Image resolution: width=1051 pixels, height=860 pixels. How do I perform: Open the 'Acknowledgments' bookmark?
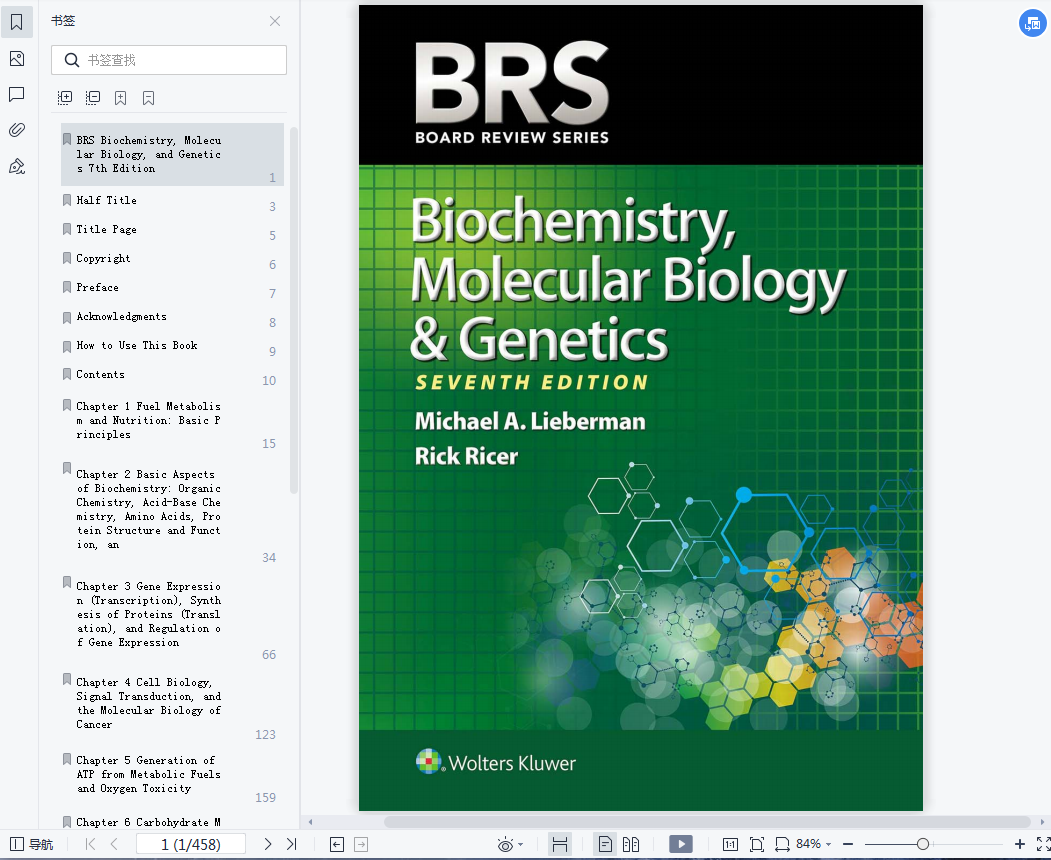tap(121, 316)
